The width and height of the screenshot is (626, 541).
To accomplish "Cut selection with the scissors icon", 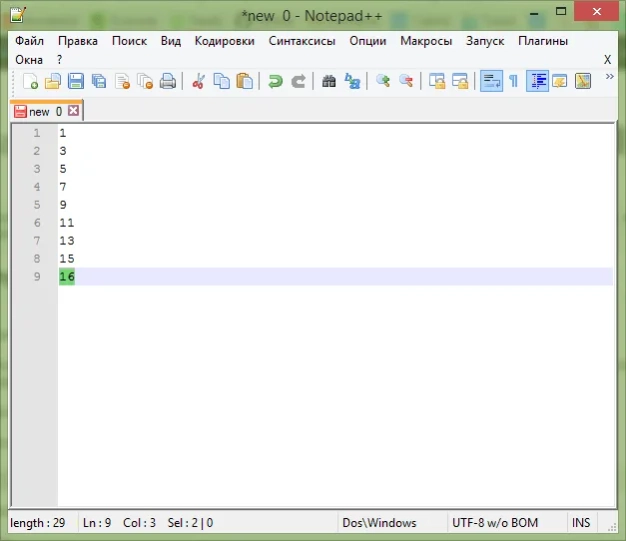I will click(x=198, y=81).
